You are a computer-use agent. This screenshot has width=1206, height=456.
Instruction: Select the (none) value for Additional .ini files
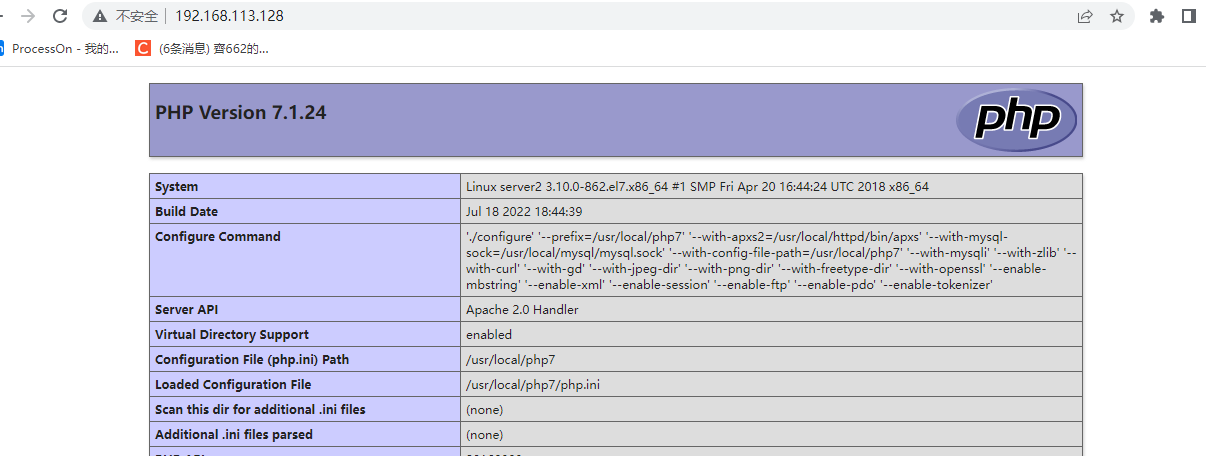click(485, 435)
